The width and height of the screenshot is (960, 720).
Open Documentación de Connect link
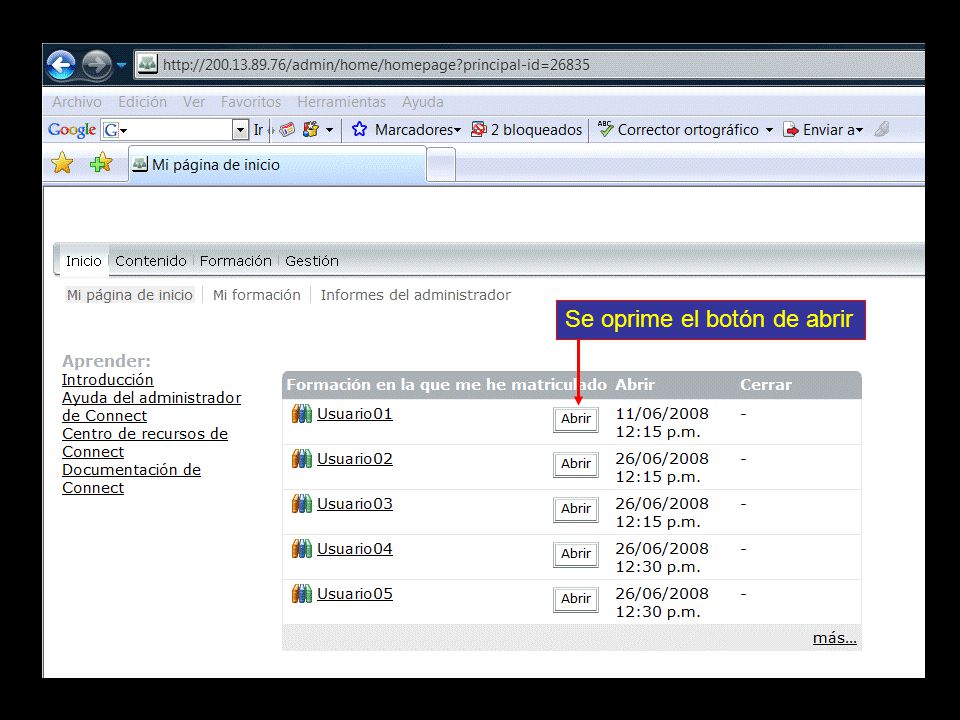(131, 479)
